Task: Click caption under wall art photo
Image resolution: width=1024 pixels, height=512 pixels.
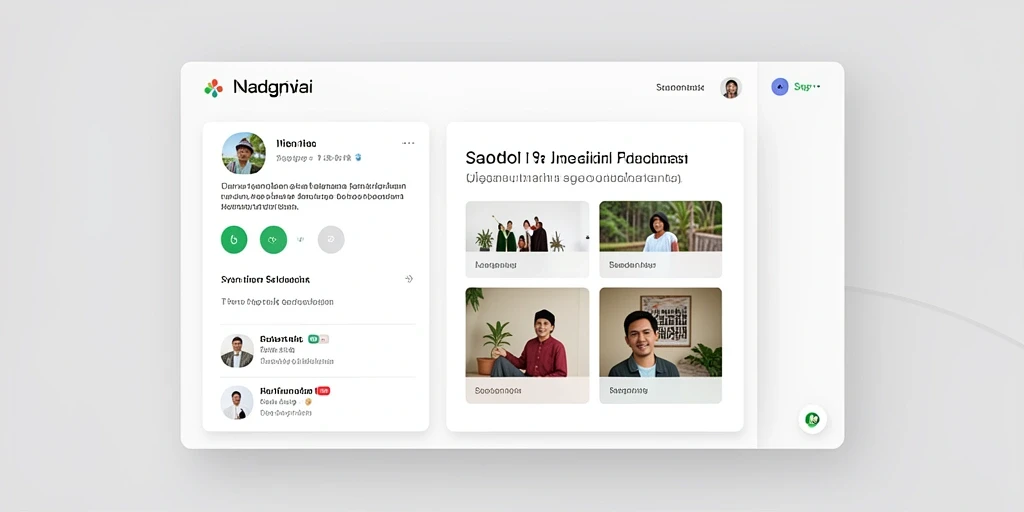Action: coord(628,391)
